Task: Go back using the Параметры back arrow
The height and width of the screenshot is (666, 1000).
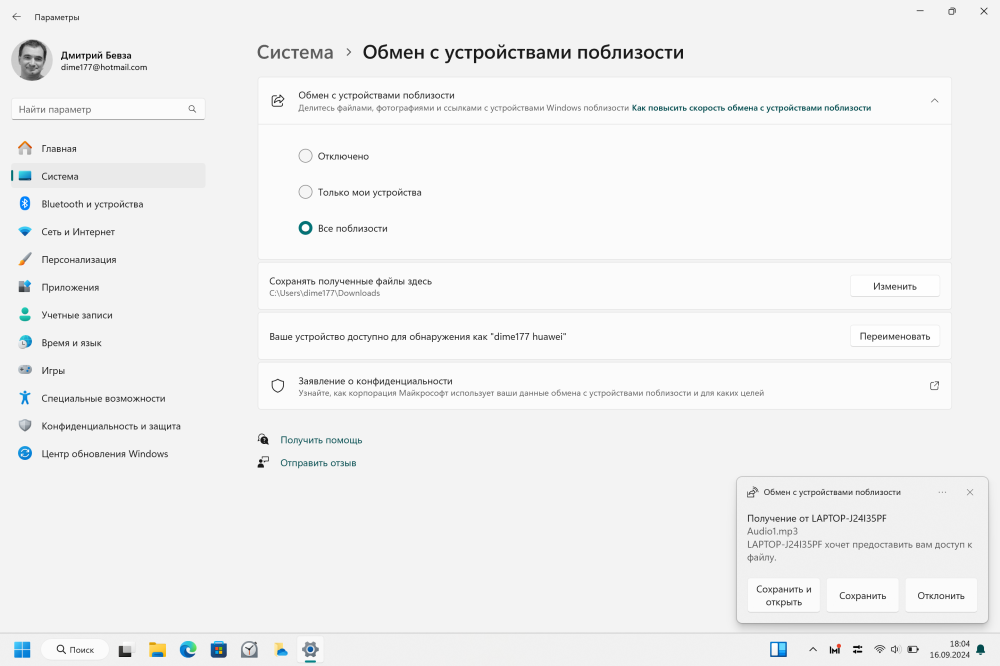Action: coord(17,17)
